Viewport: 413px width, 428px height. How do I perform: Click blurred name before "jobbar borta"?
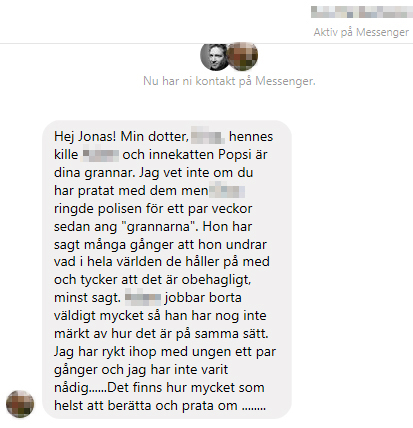[x=143, y=298]
